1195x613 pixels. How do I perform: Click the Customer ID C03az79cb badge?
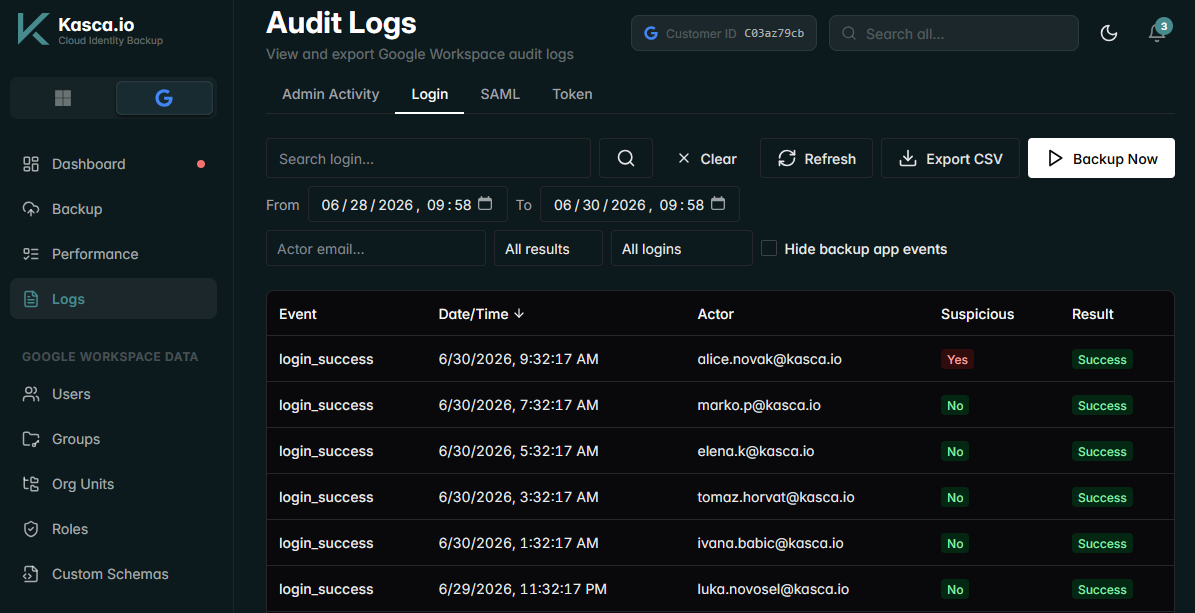pyautogui.click(x=724, y=34)
